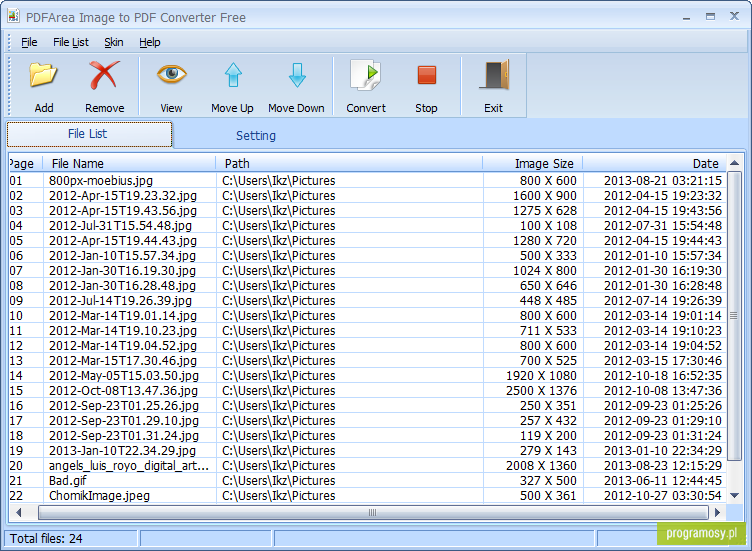Click the vertical scrollbar thumb

[x=734, y=316]
